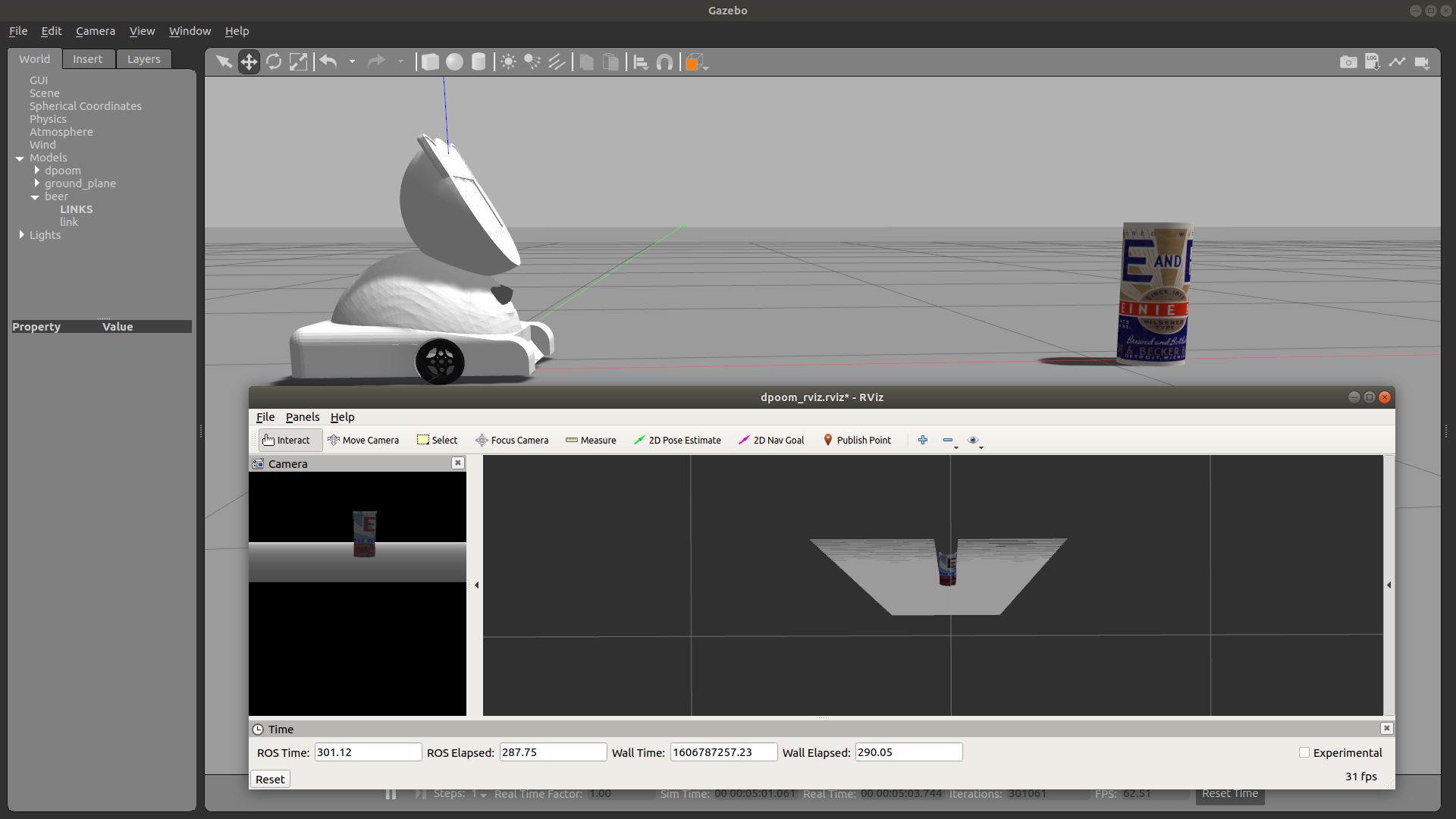Close the RViz Time panel

tap(1386, 728)
